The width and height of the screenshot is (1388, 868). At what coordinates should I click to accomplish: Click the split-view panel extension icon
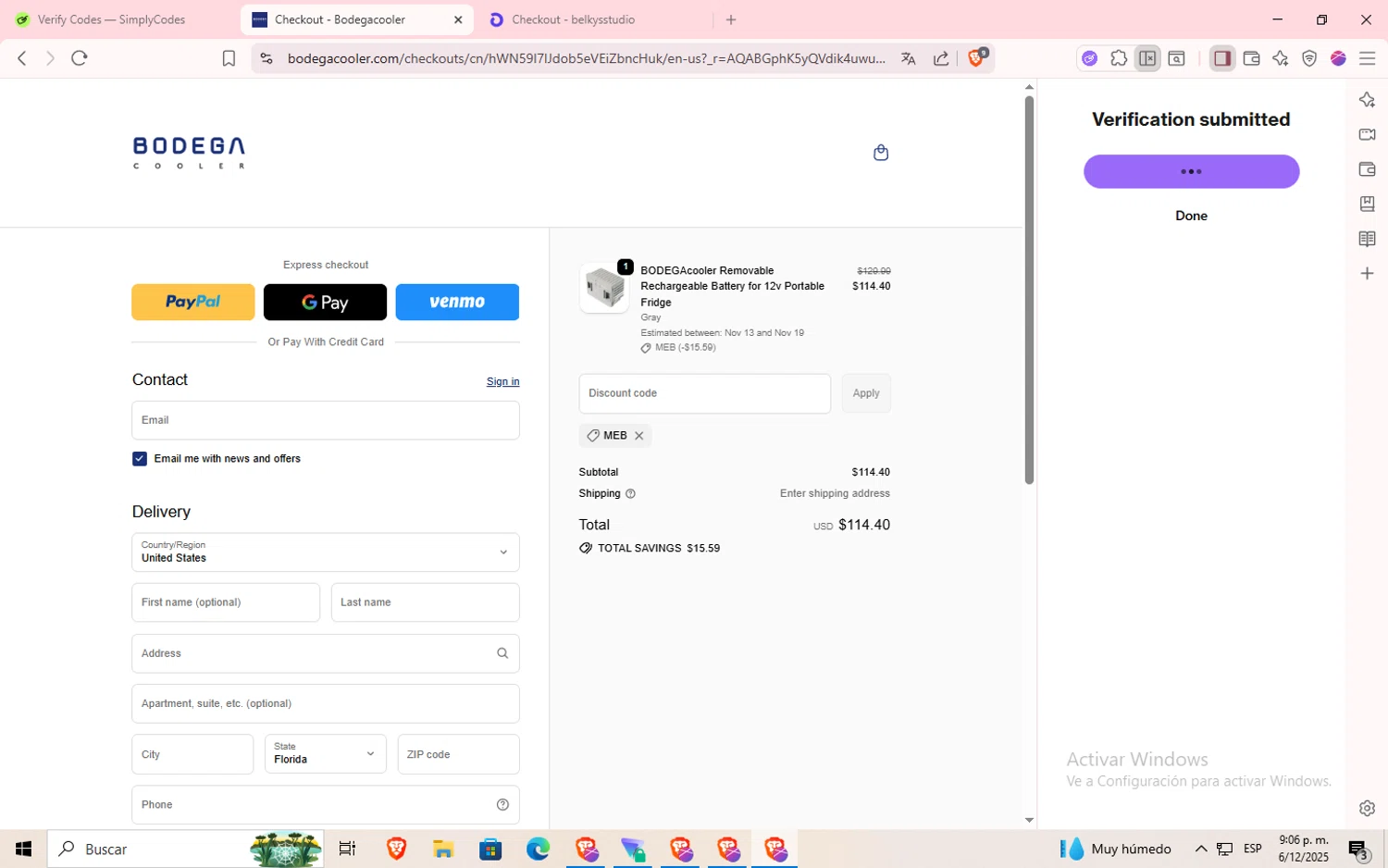click(x=1147, y=58)
